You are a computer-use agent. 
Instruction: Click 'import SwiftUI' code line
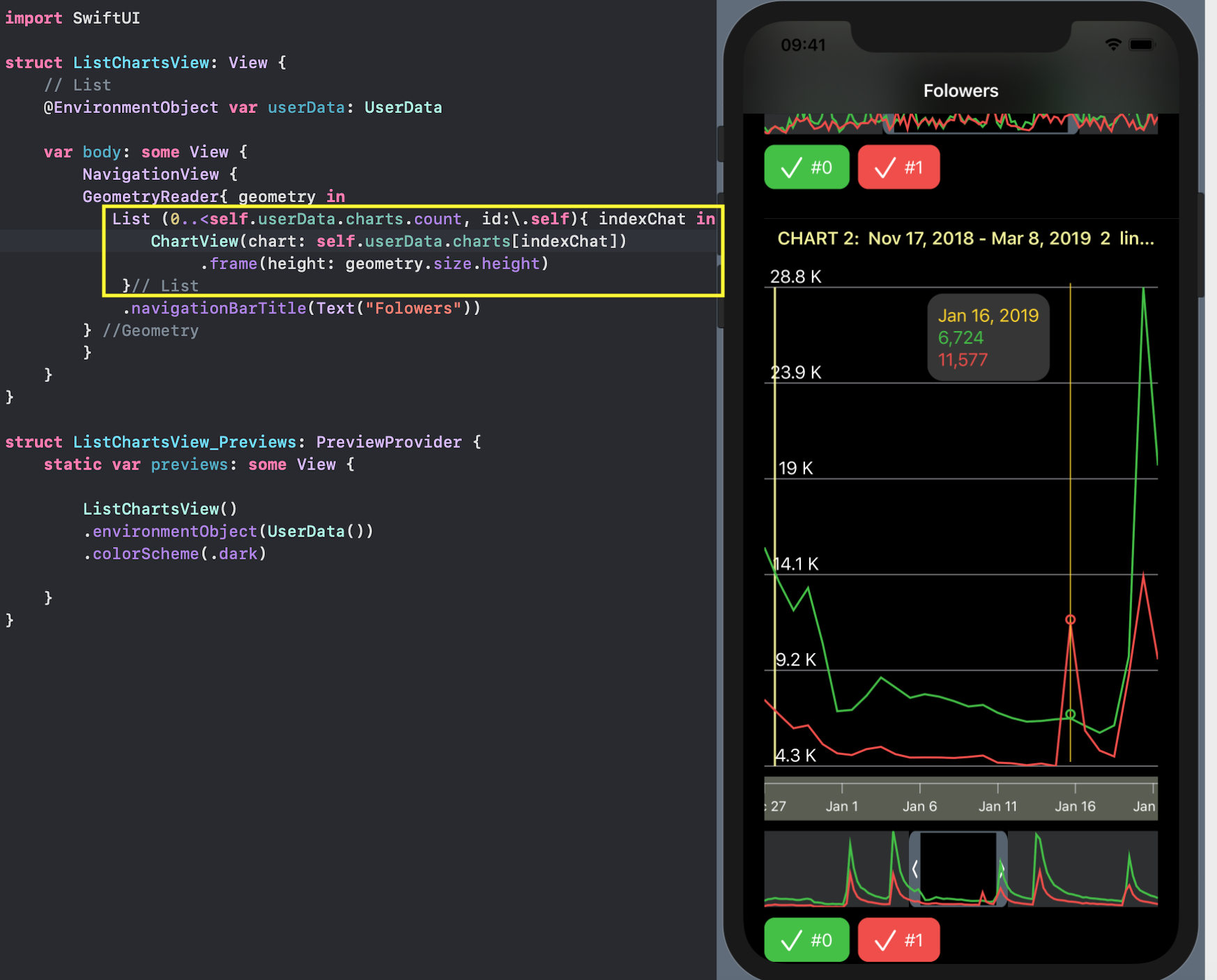coord(72,18)
